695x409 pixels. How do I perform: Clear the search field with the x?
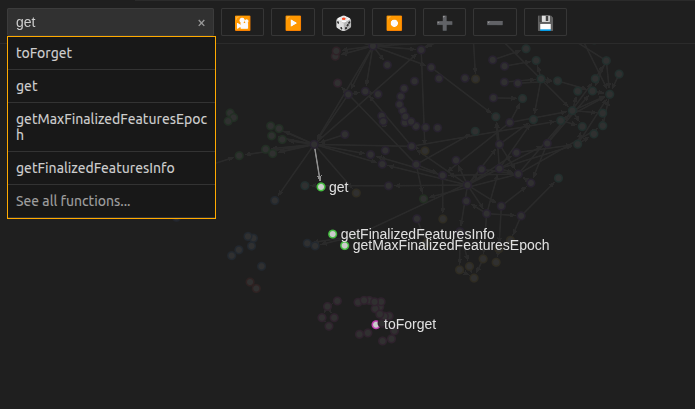(201, 23)
